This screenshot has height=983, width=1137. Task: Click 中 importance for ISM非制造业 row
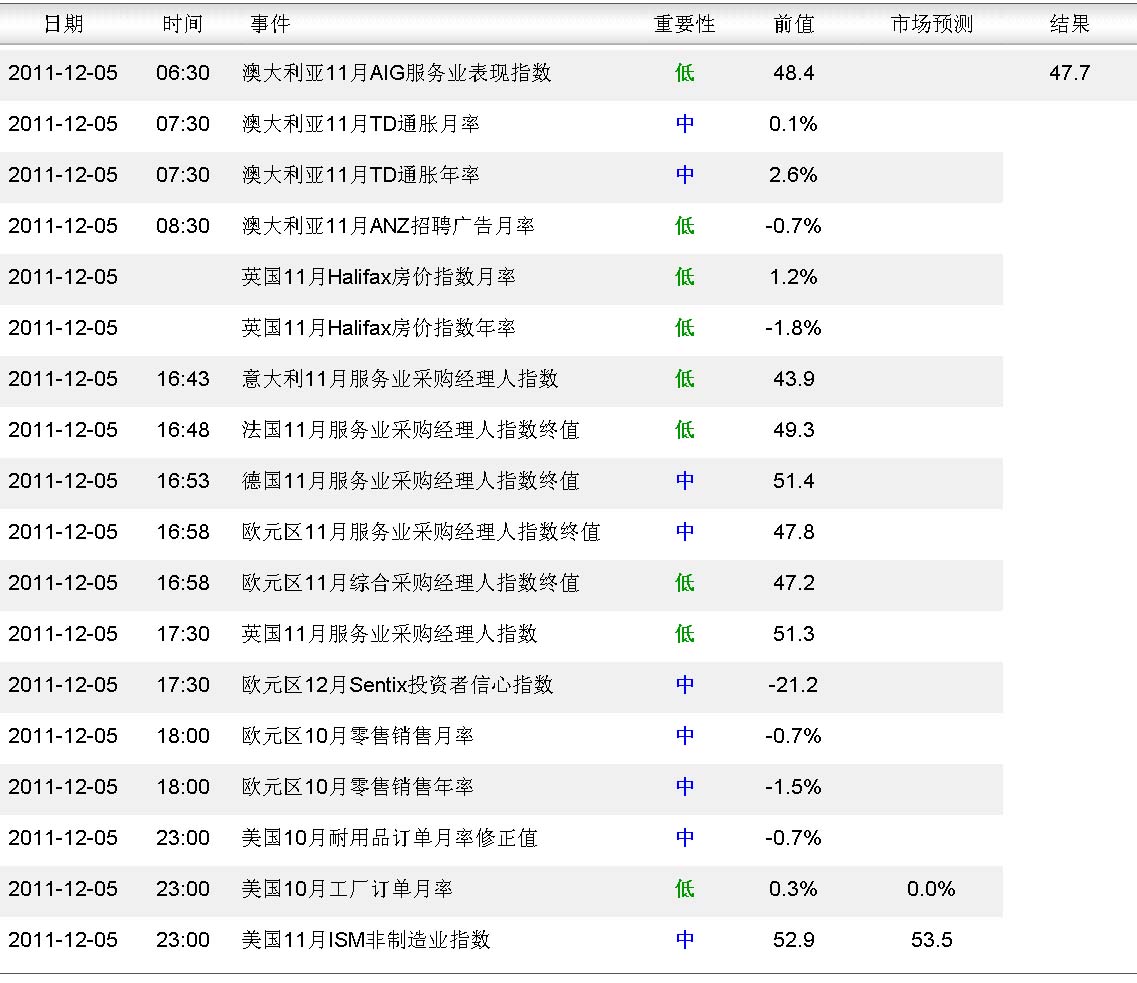[685, 940]
